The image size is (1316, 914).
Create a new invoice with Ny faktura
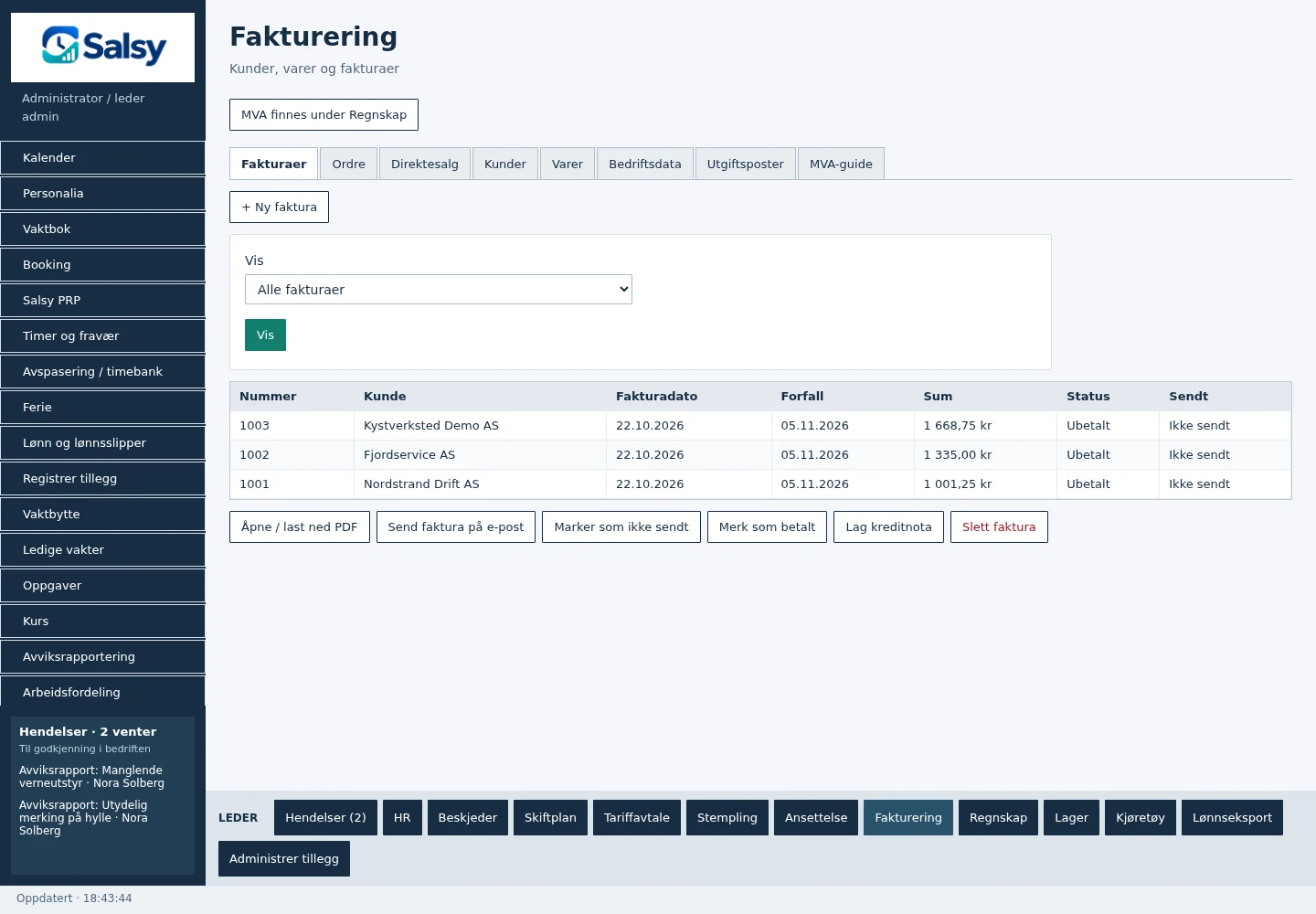pyautogui.click(x=279, y=207)
